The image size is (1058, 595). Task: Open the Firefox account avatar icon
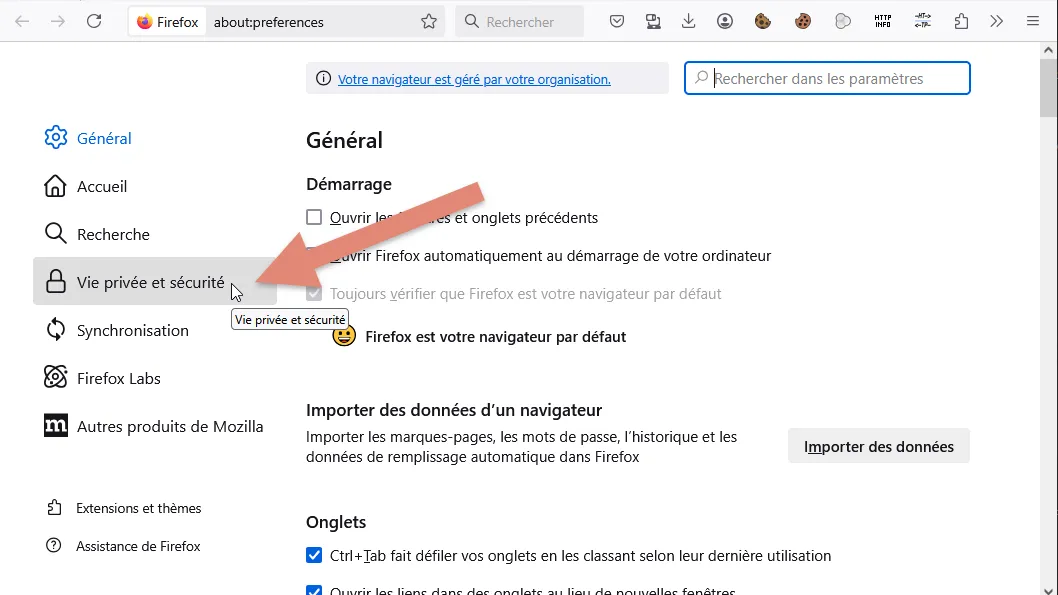tap(725, 22)
